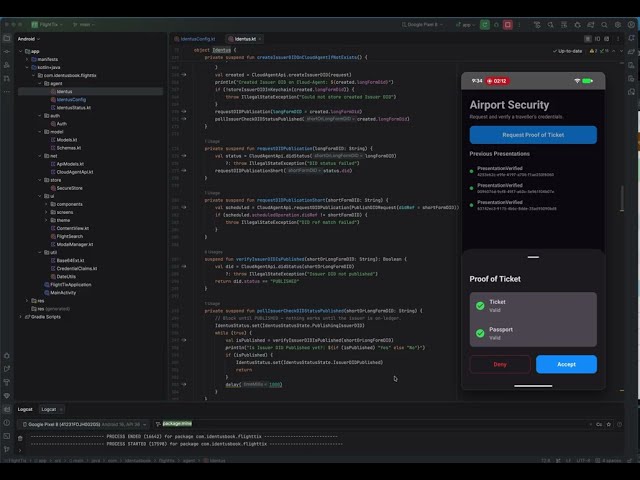Click the Logcat filter funnel icon

158,424
